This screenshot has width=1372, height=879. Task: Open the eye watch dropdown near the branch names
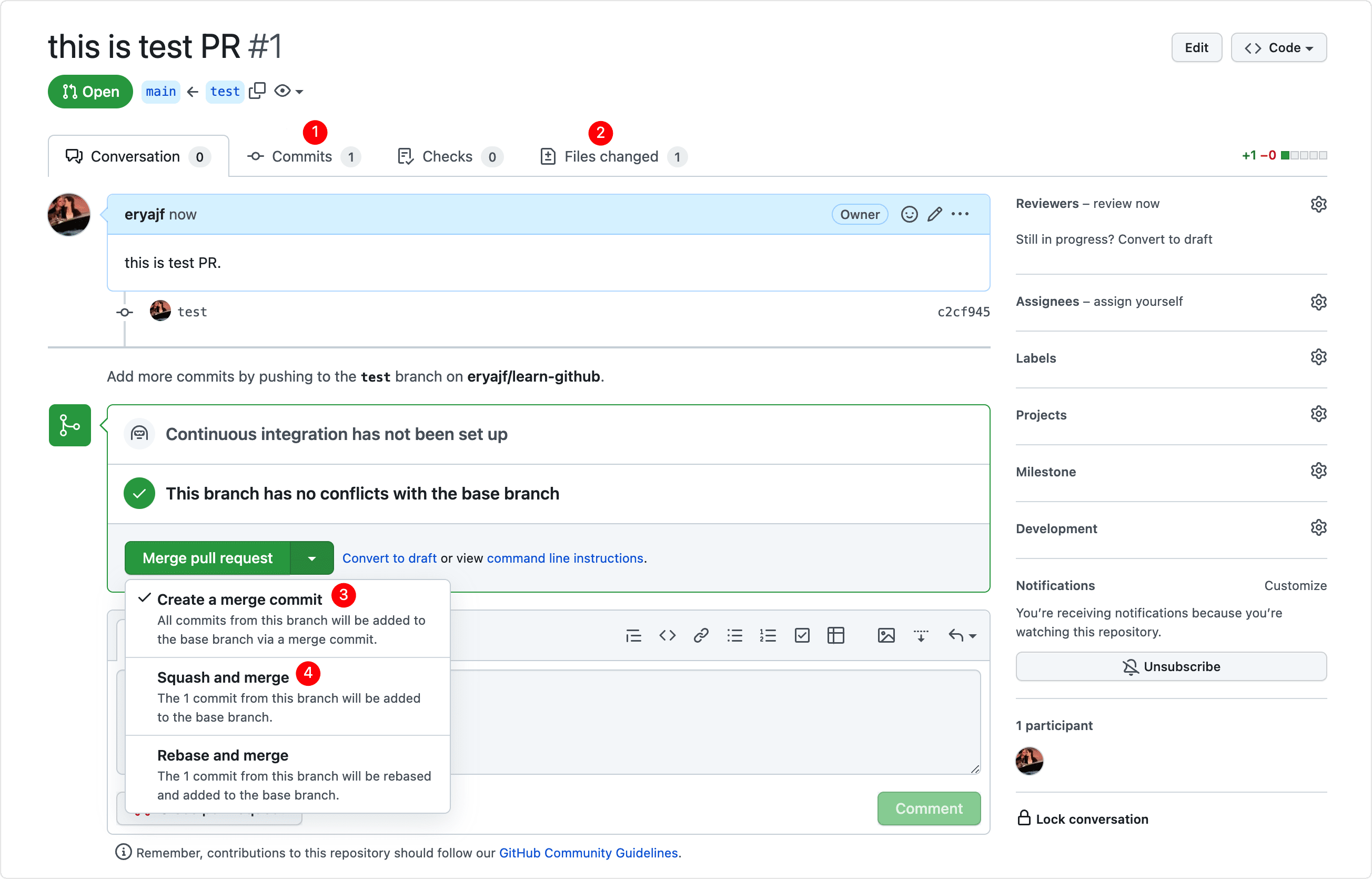pos(288,91)
